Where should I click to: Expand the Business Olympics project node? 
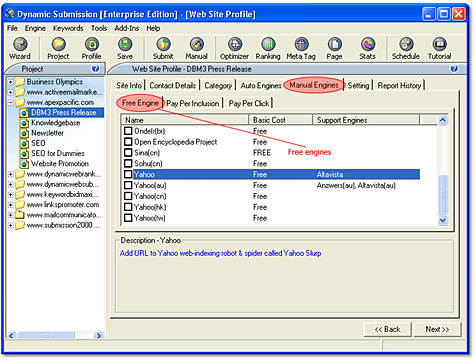[x=11, y=82]
